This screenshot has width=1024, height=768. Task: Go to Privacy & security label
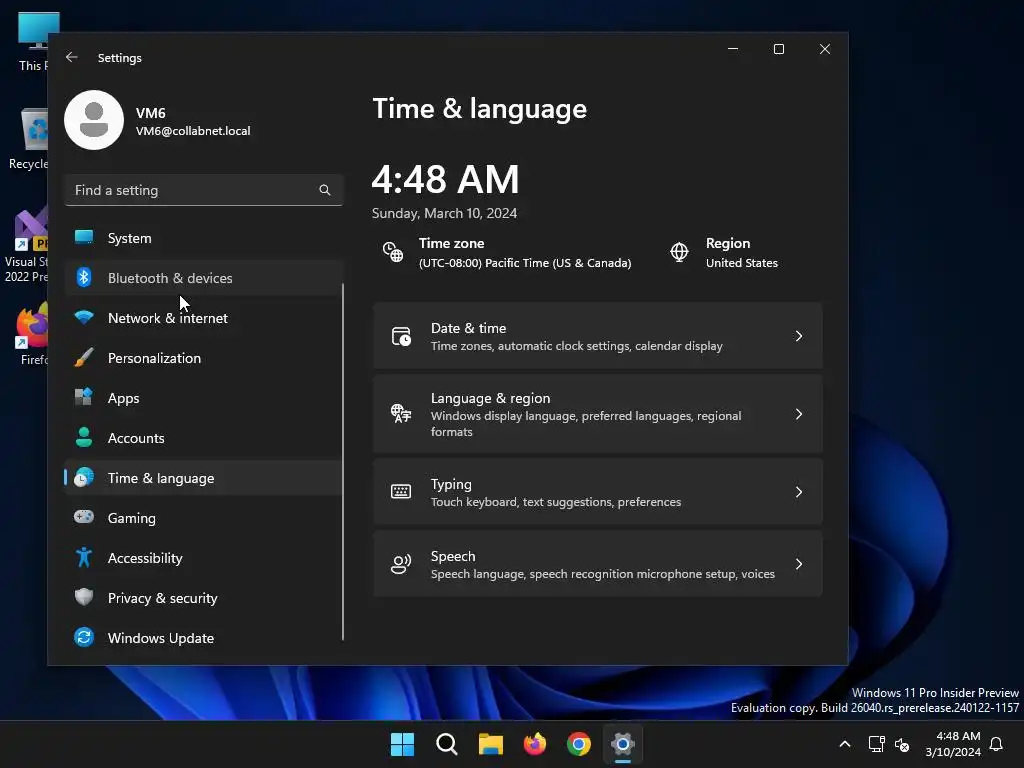pos(163,598)
